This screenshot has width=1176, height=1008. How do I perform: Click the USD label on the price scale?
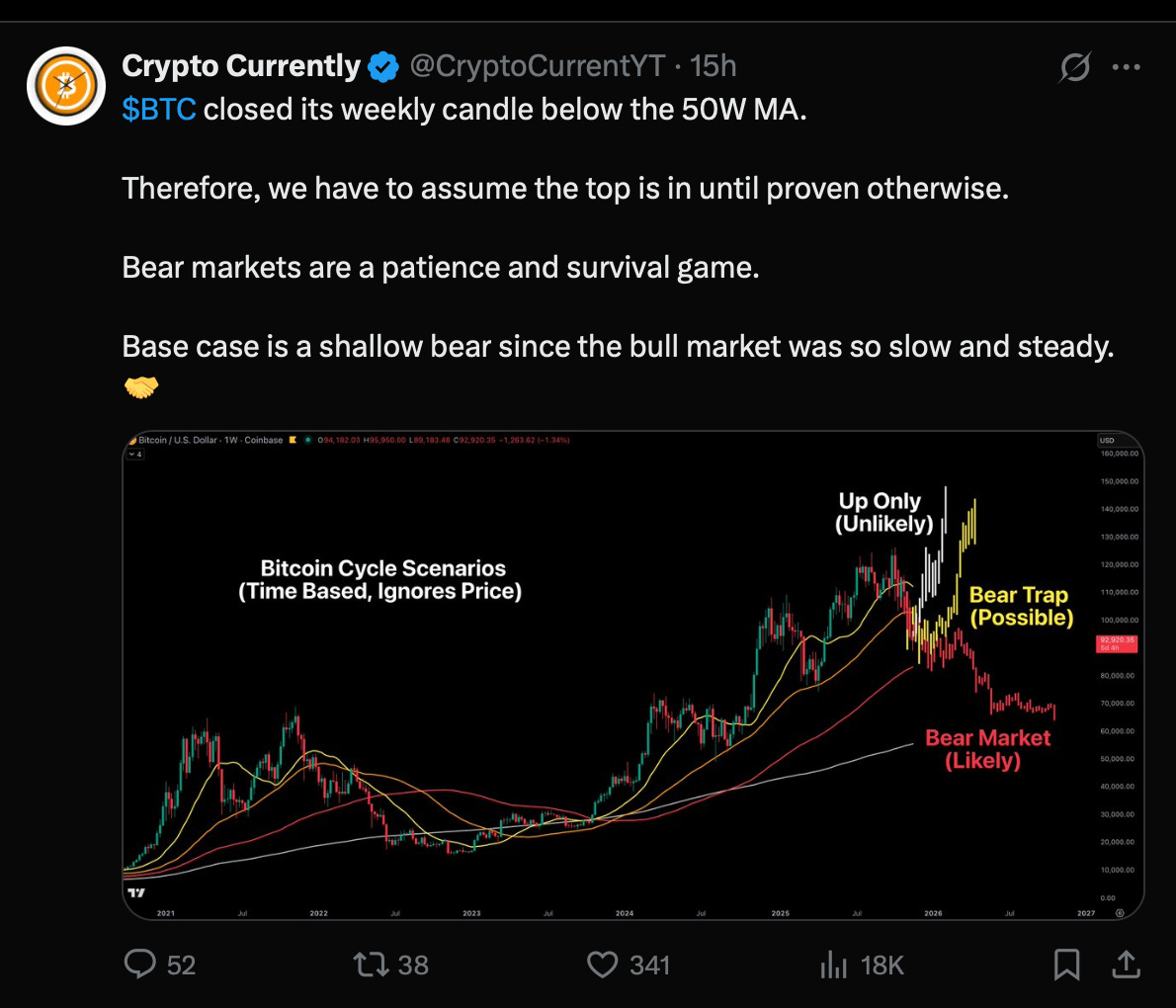coord(1108,439)
